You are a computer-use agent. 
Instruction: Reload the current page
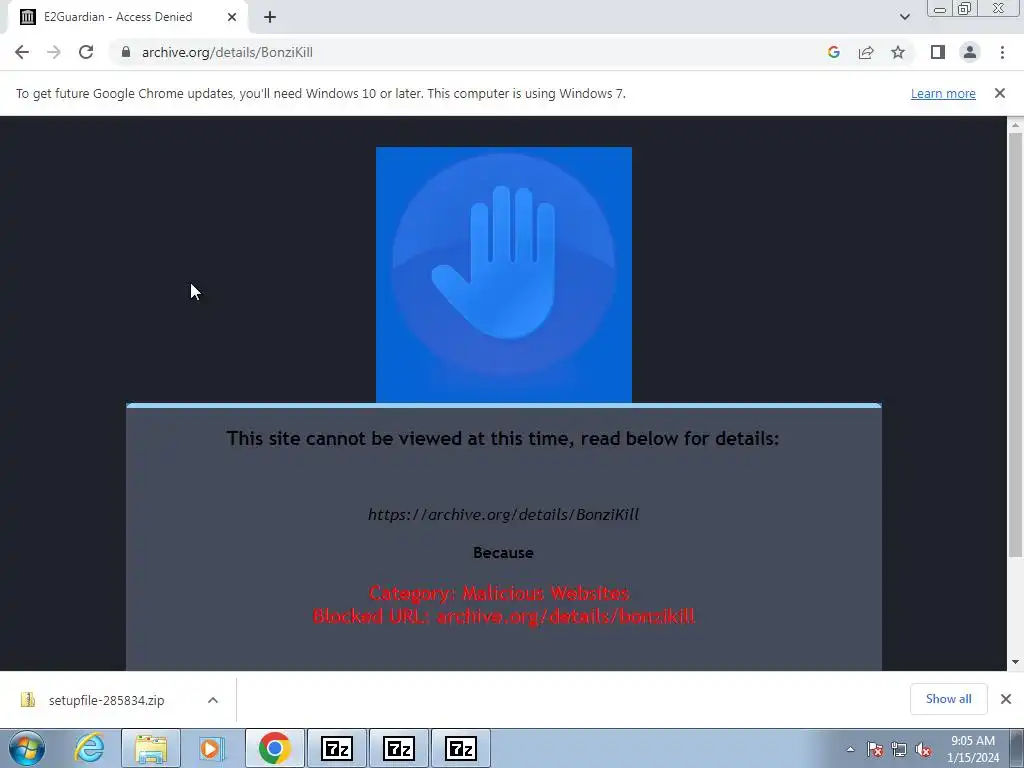coord(86,52)
